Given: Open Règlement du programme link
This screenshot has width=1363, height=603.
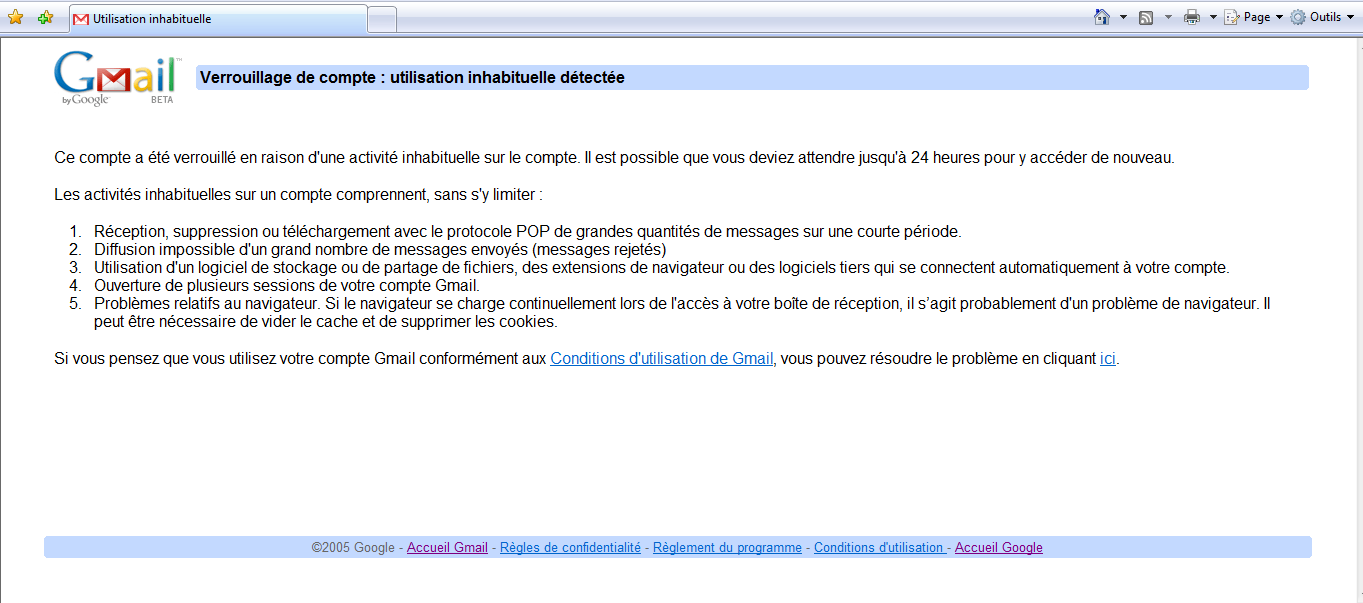Looking at the screenshot, I should tap(727, 548).
